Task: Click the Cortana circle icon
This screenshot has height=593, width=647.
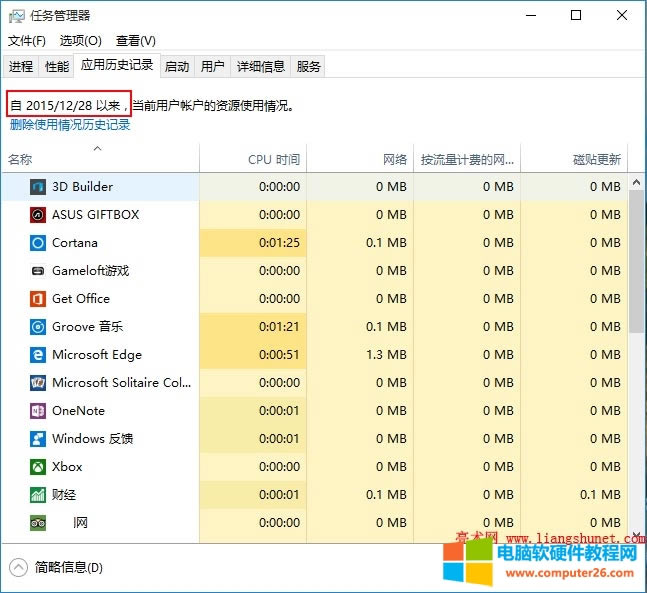Action: point(38,243)
